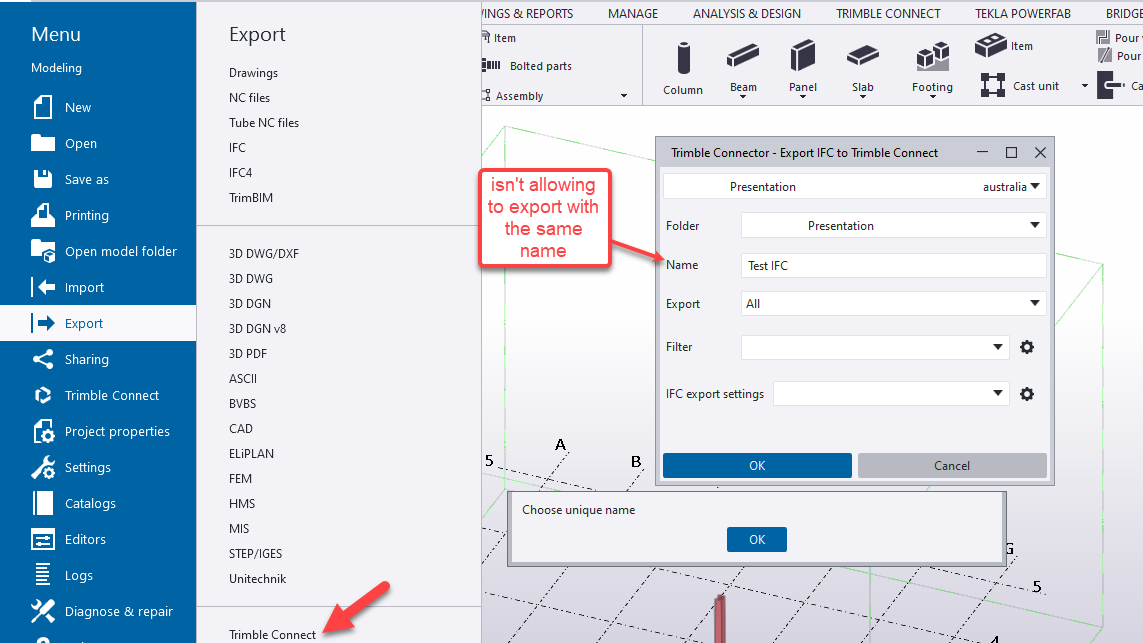
Task: Click the Catalogs book icon
Action: (x=43, y=503)
